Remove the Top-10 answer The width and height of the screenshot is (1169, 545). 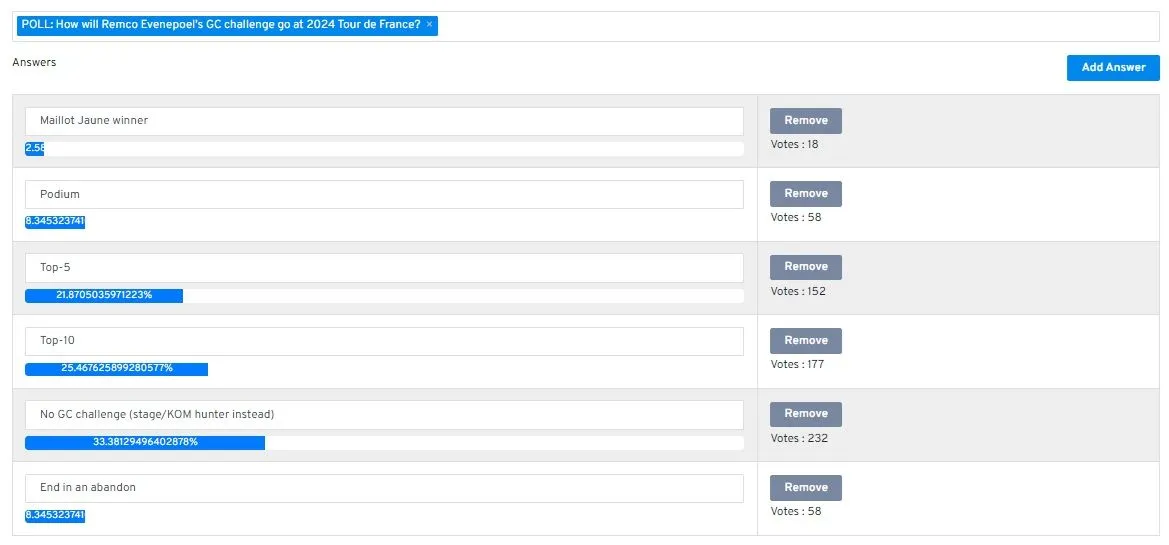(806, 341)
